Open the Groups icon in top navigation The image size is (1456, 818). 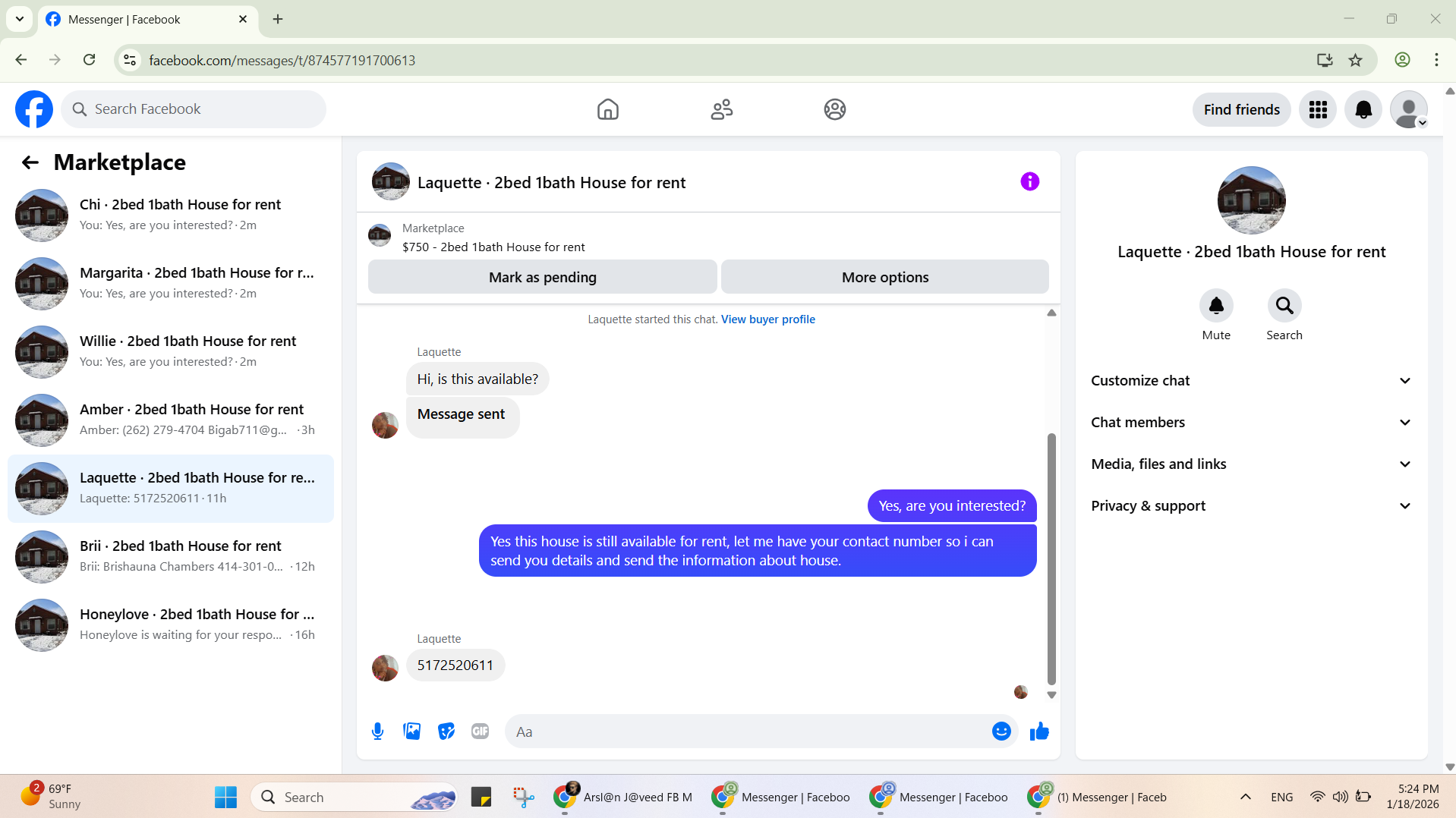(835, 109)
